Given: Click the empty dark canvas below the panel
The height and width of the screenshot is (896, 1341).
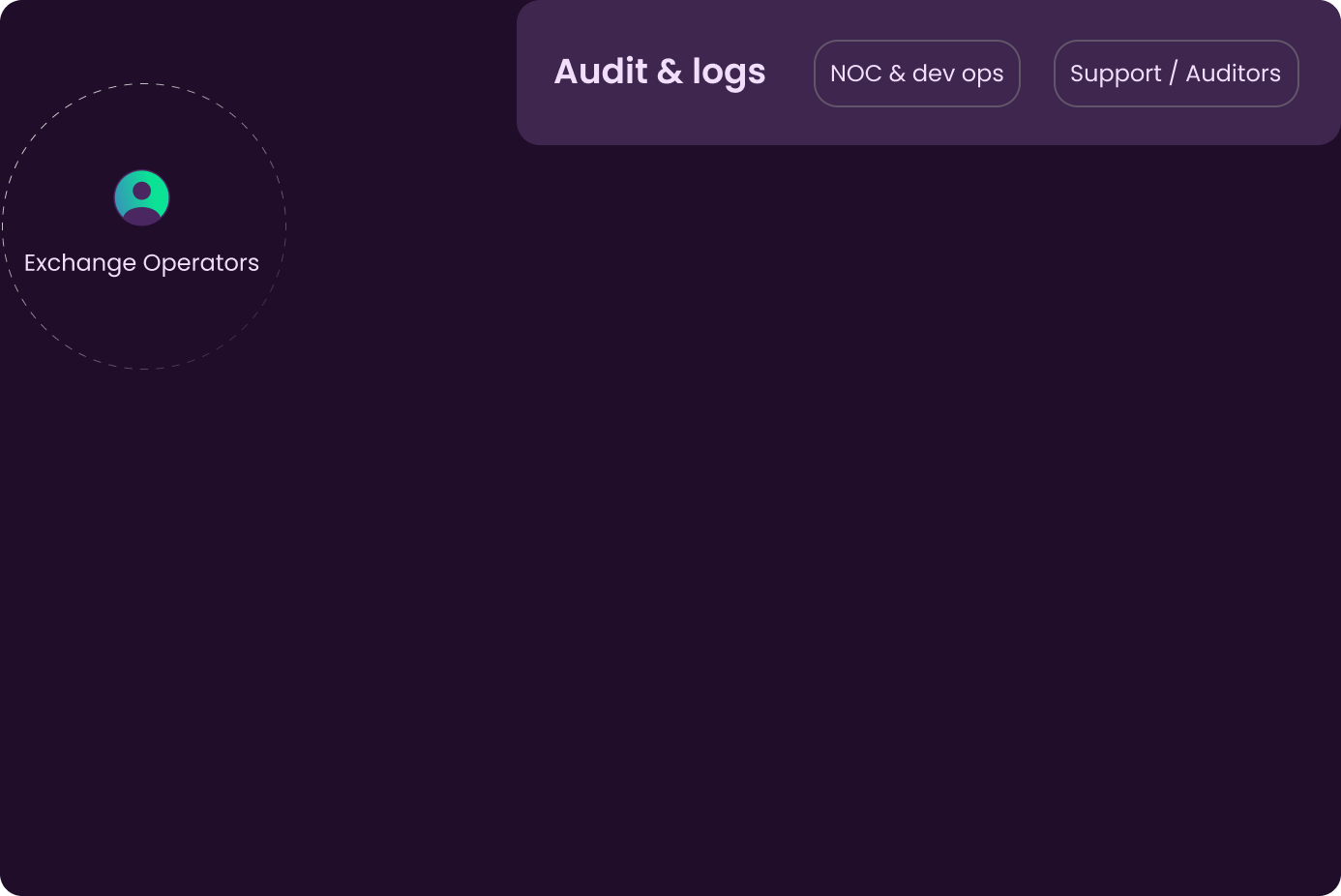Looking at the screenshot, I should pos(774,523).
